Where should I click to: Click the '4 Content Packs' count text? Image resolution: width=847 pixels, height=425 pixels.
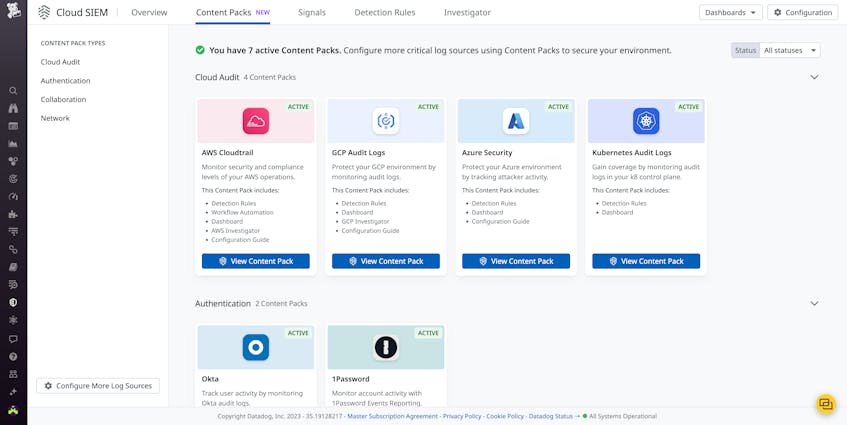pos(270,77)
